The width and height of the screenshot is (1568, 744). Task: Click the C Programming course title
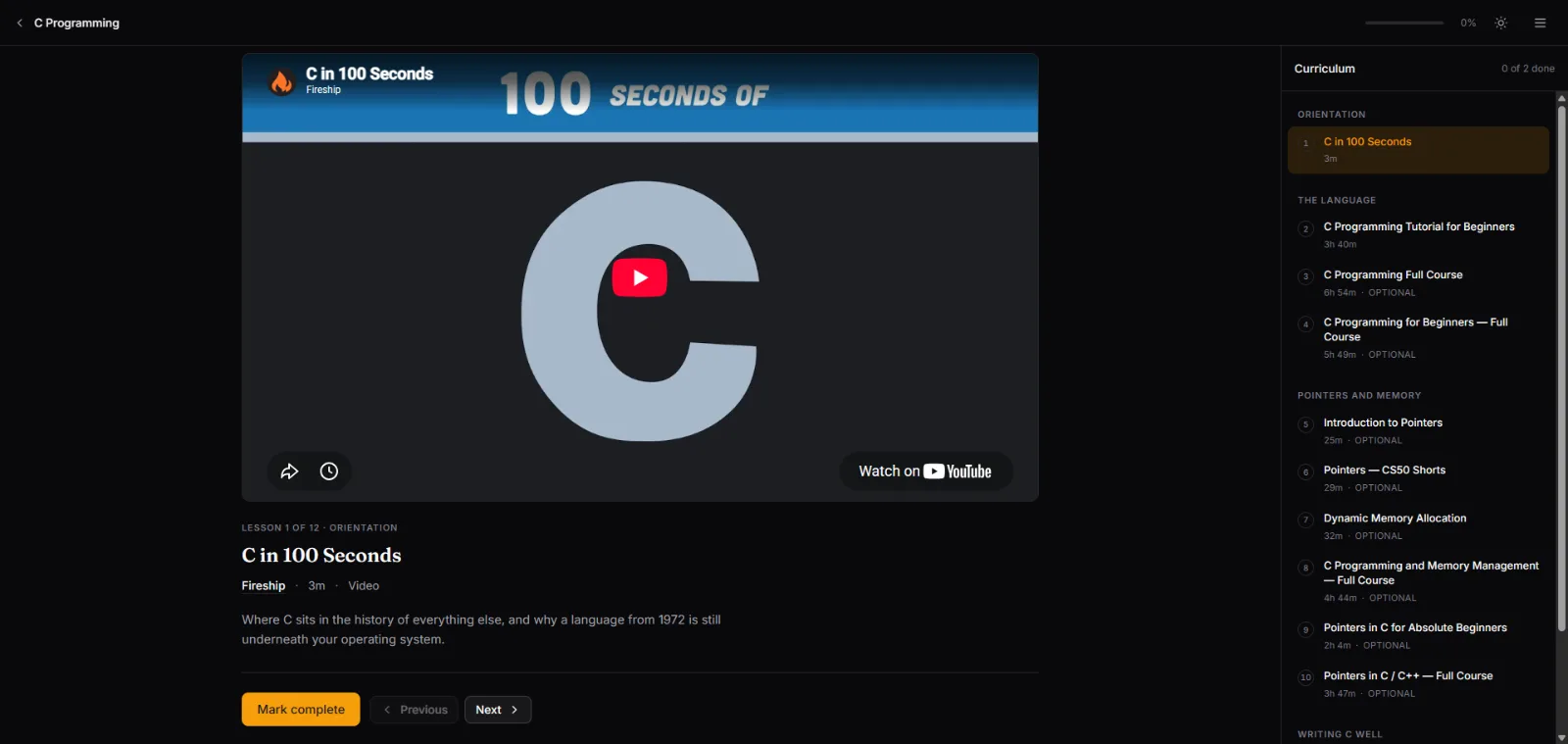76,23
